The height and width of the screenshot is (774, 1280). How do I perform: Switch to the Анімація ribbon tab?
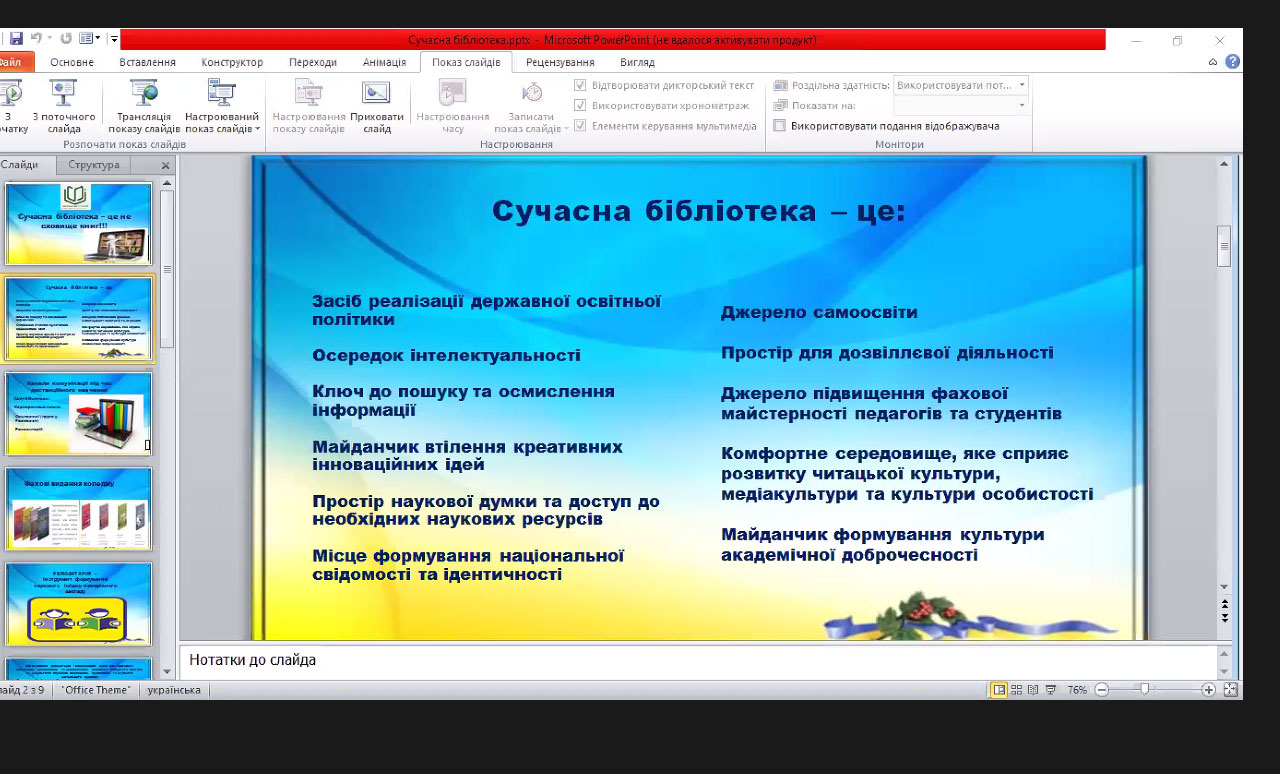click(x=385, y=62)
